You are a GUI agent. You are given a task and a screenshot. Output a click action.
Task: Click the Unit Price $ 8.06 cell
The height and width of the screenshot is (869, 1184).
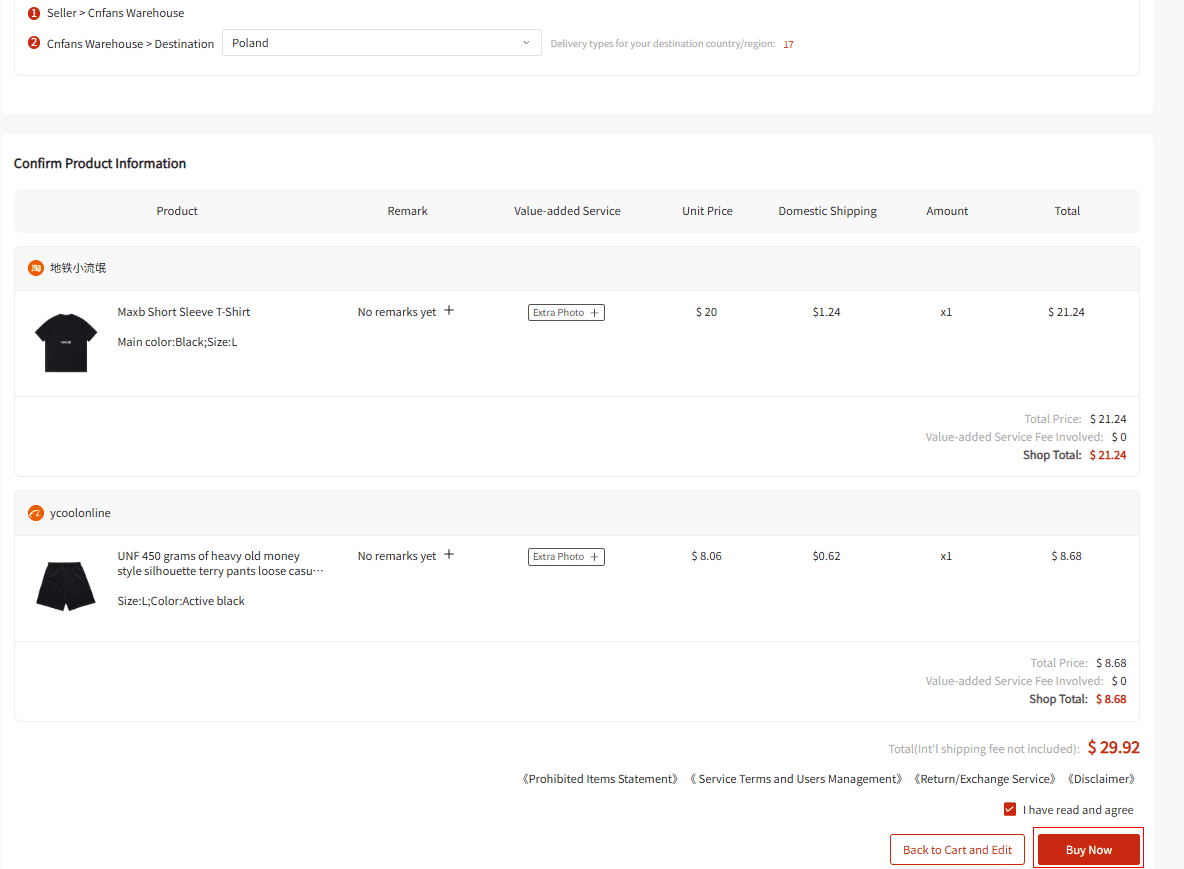[x=706, y=556]
